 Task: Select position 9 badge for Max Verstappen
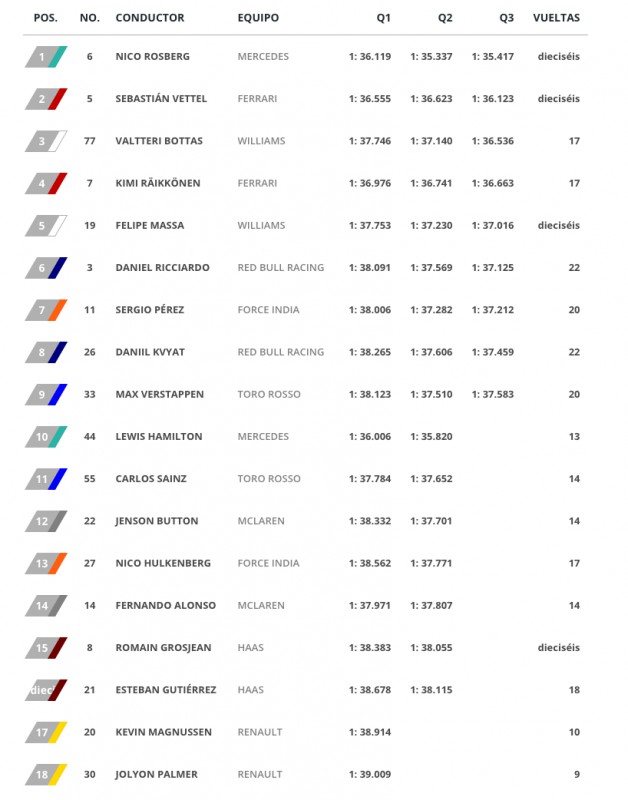(x=46, y=394)
